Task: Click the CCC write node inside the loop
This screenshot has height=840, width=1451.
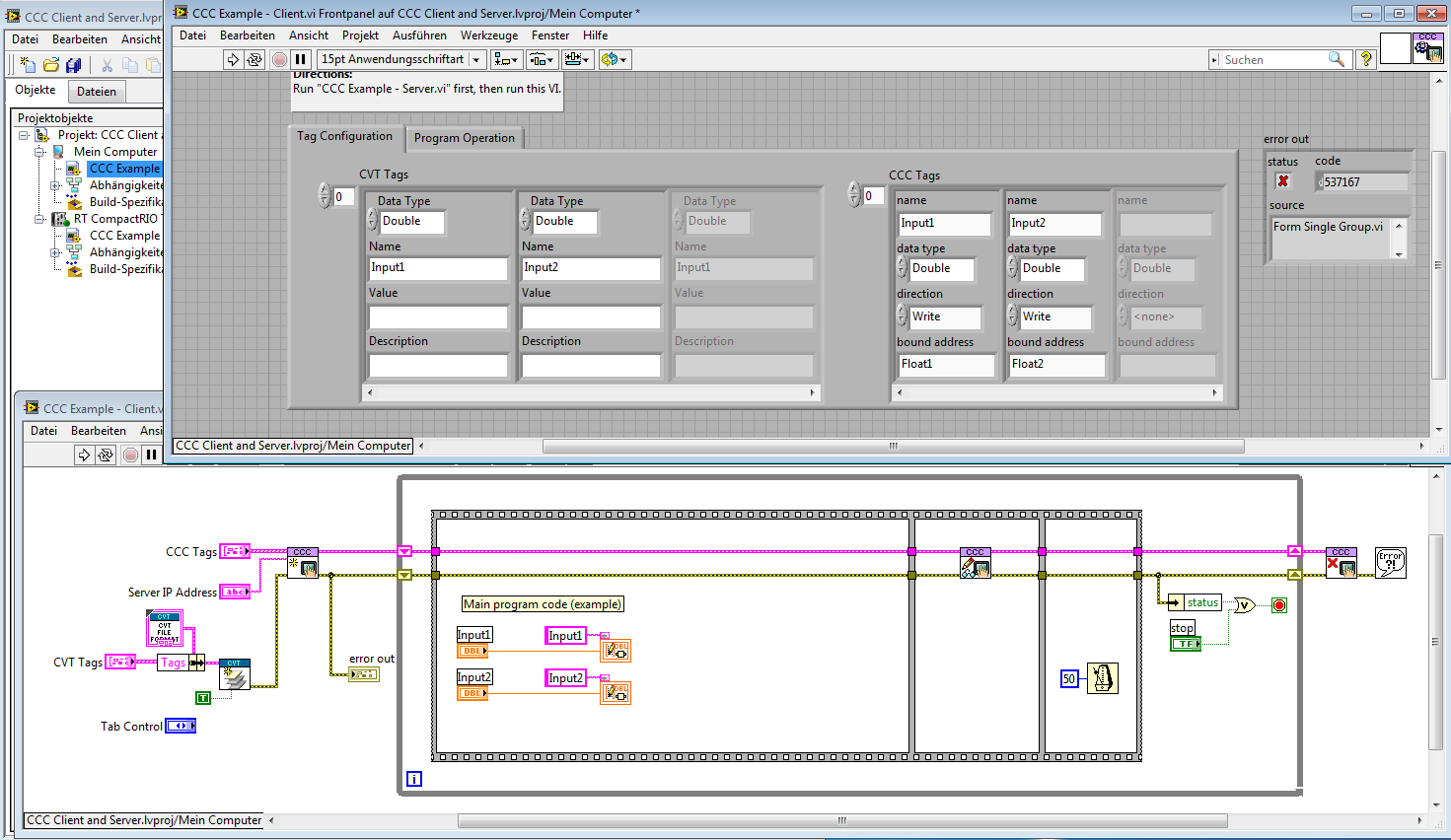Action: click(x=976, y=563)
